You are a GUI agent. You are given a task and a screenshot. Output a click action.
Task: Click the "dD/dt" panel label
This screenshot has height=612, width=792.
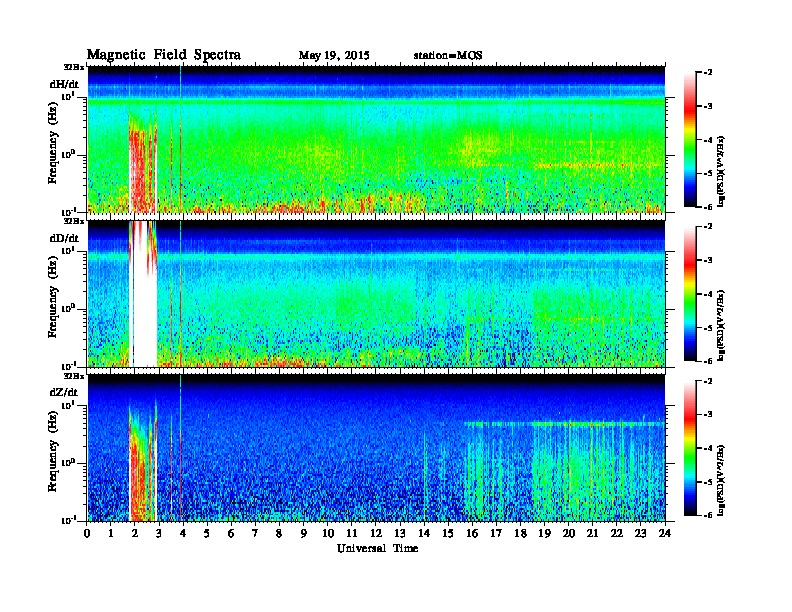(64, 238)
